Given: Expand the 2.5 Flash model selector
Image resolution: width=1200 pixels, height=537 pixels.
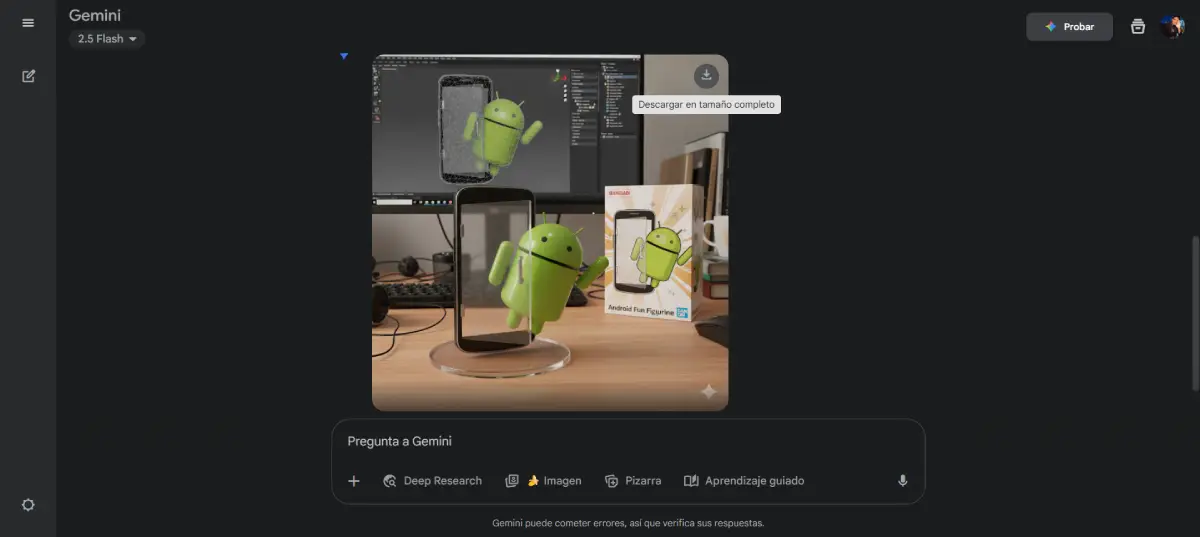Looking at the screenshot, I should [107, 39].
